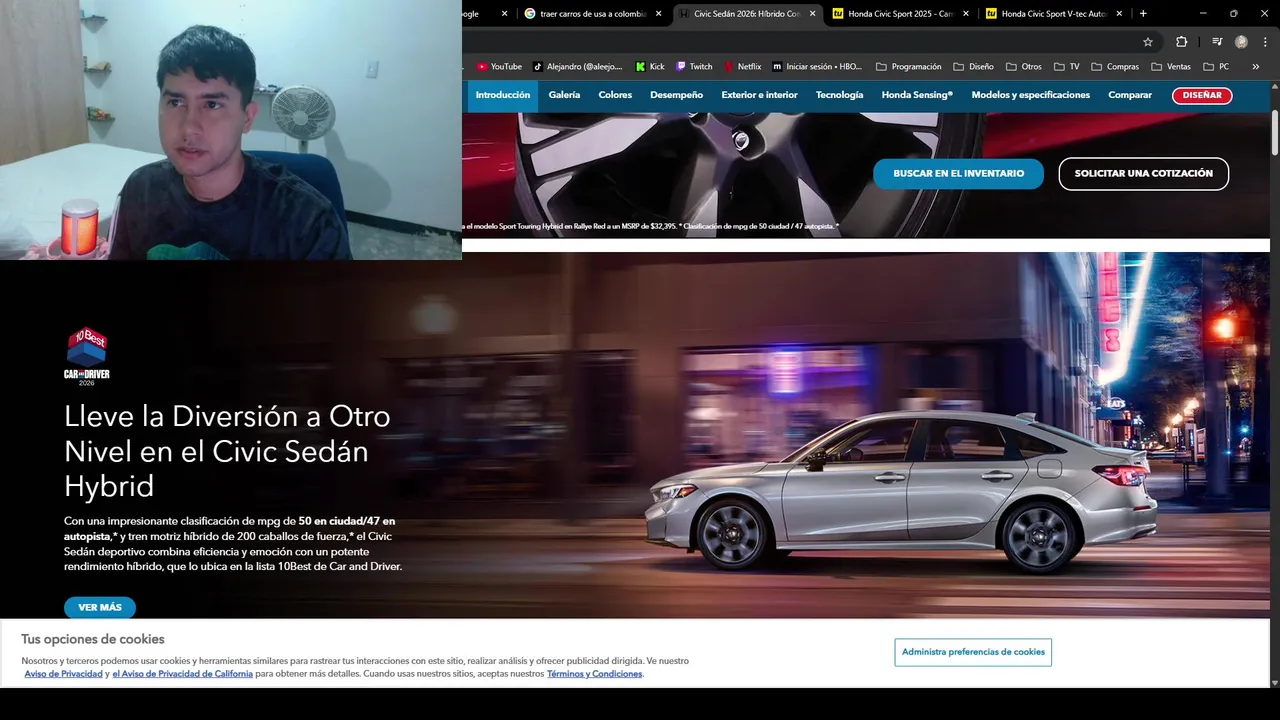Open the Chrome profile avatar

1241,42
